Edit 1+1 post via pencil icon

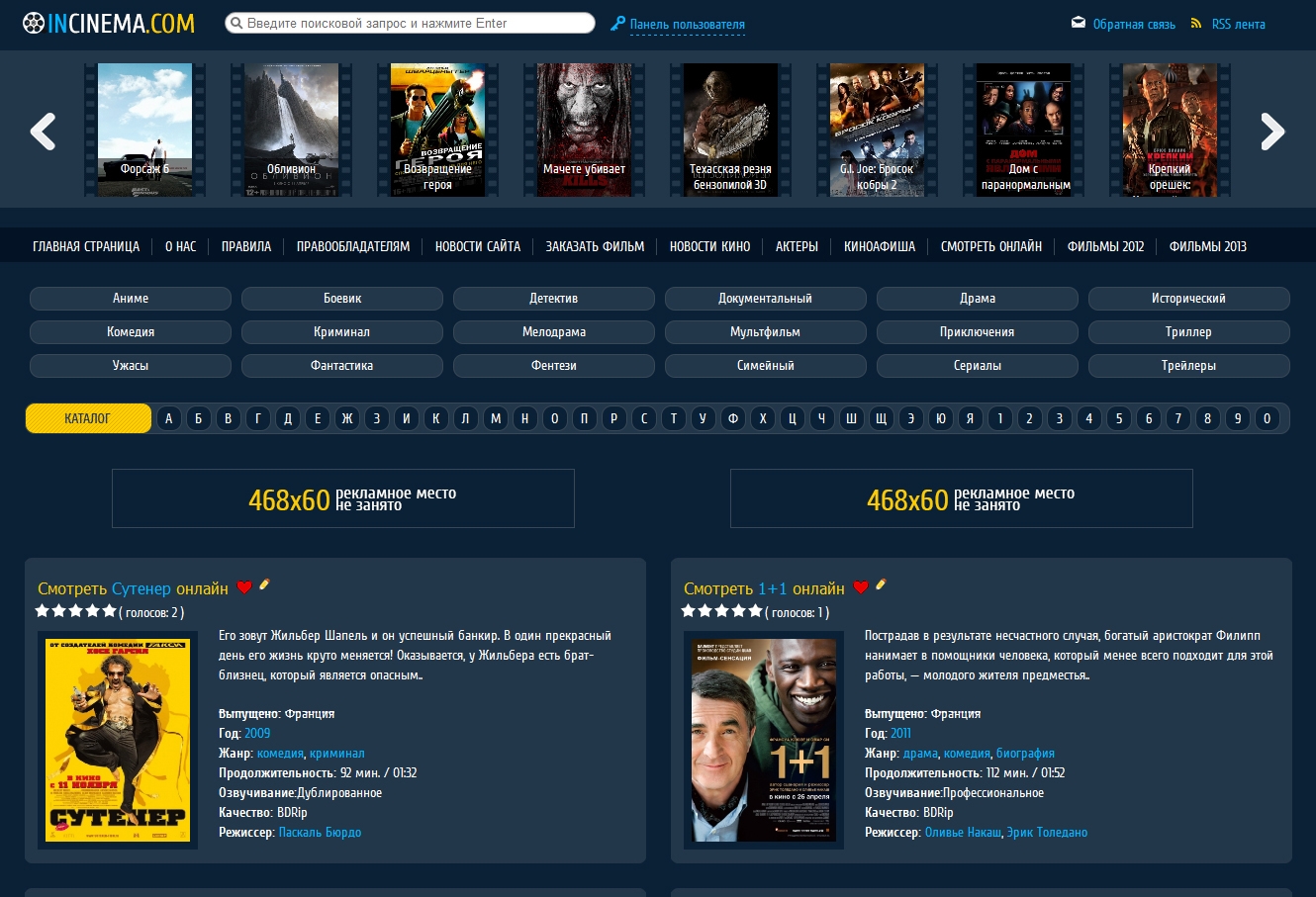(x=881, y=584)
